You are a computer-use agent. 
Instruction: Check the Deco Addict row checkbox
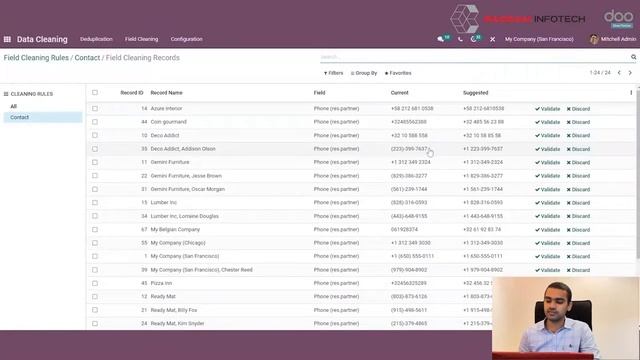pyautogui.click(x=95, y=136)
